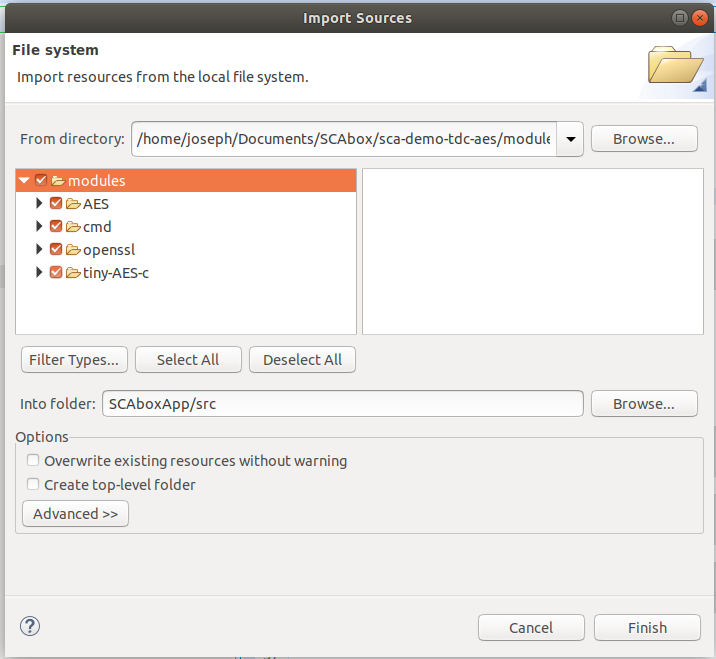Click the modules folder icon in tree
716x659 pixels.
pos(58,181)
